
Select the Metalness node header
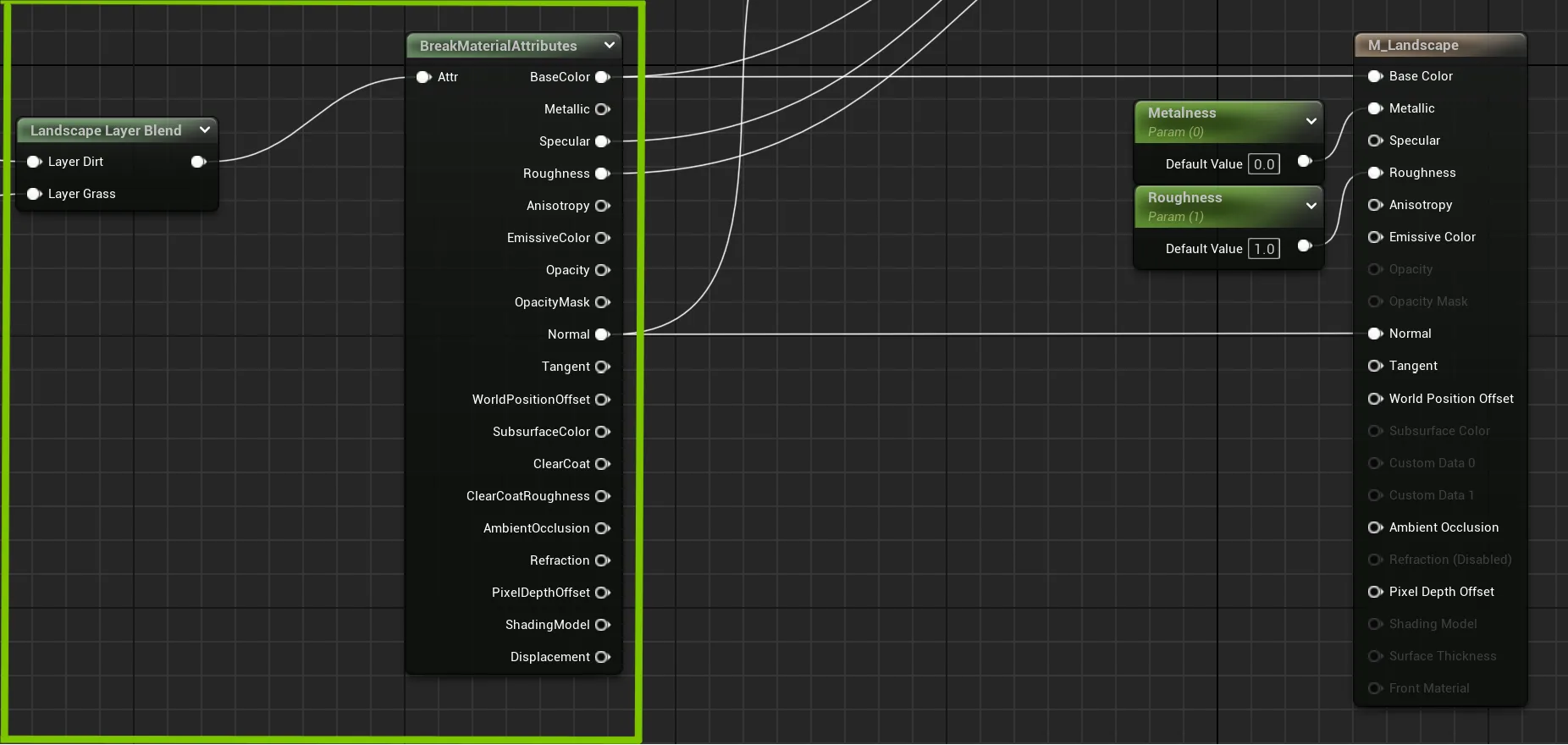click(1228, 122)
